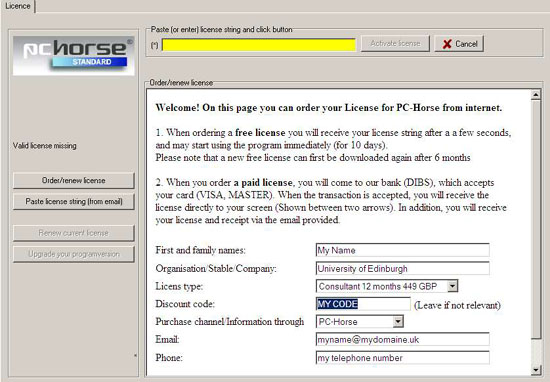Image resolution: width=550 pixels, height=382 pixels.
Task: Click the 'Discount code:' label
Action: pos(185,304)
